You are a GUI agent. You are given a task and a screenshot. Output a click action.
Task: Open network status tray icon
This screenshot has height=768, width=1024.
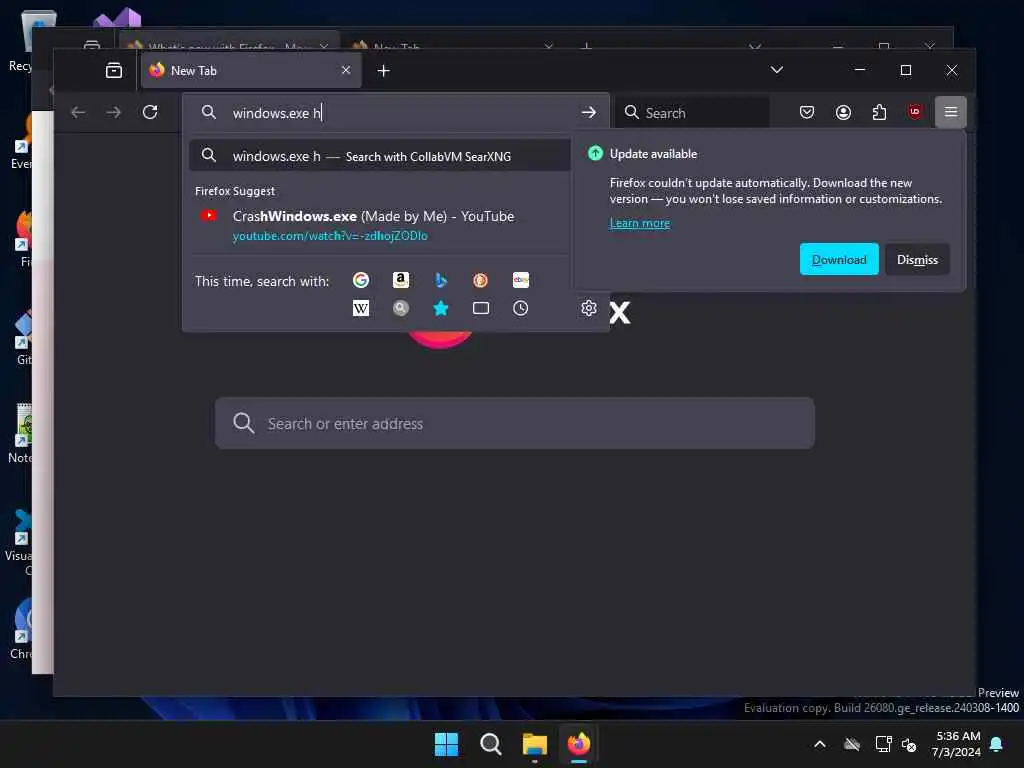883,744
